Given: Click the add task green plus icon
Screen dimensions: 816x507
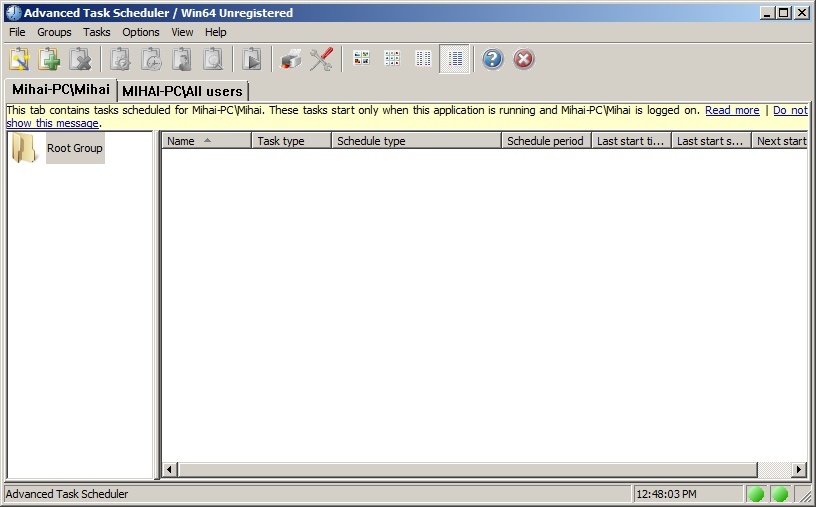Looking at the screenshot, I should 49,59.
